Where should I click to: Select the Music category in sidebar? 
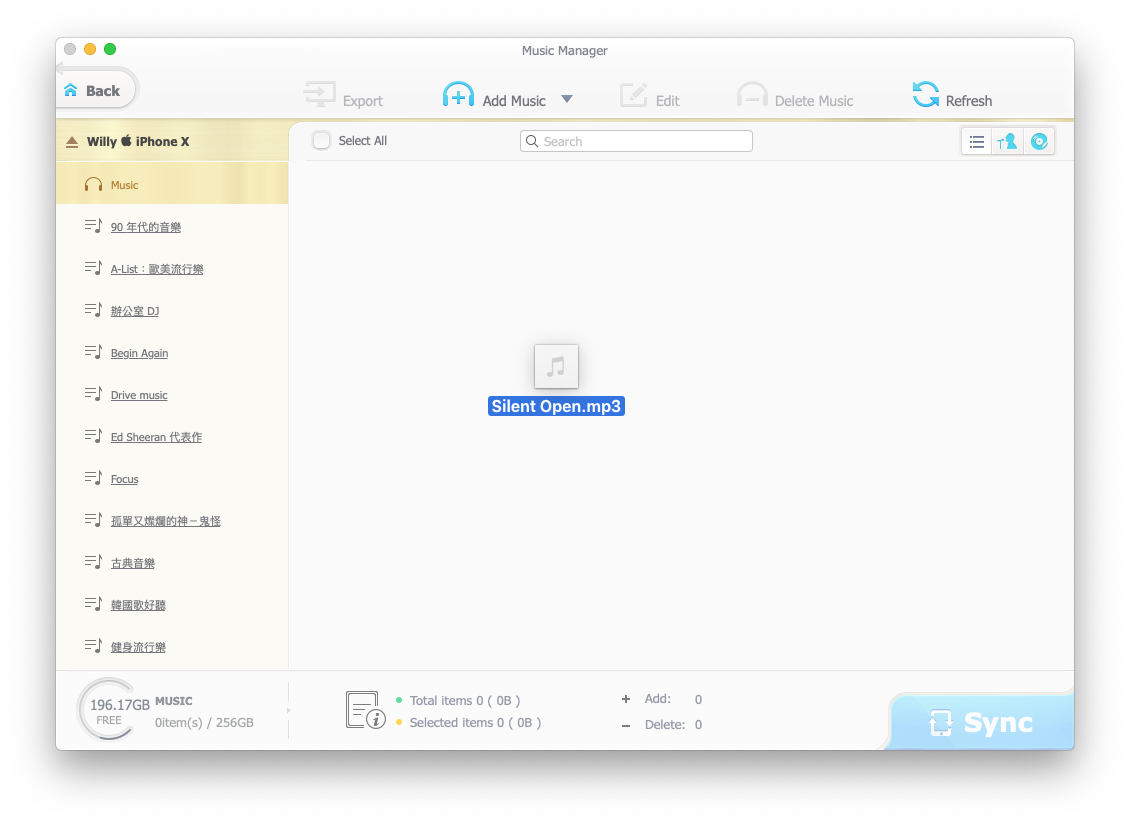172,185
